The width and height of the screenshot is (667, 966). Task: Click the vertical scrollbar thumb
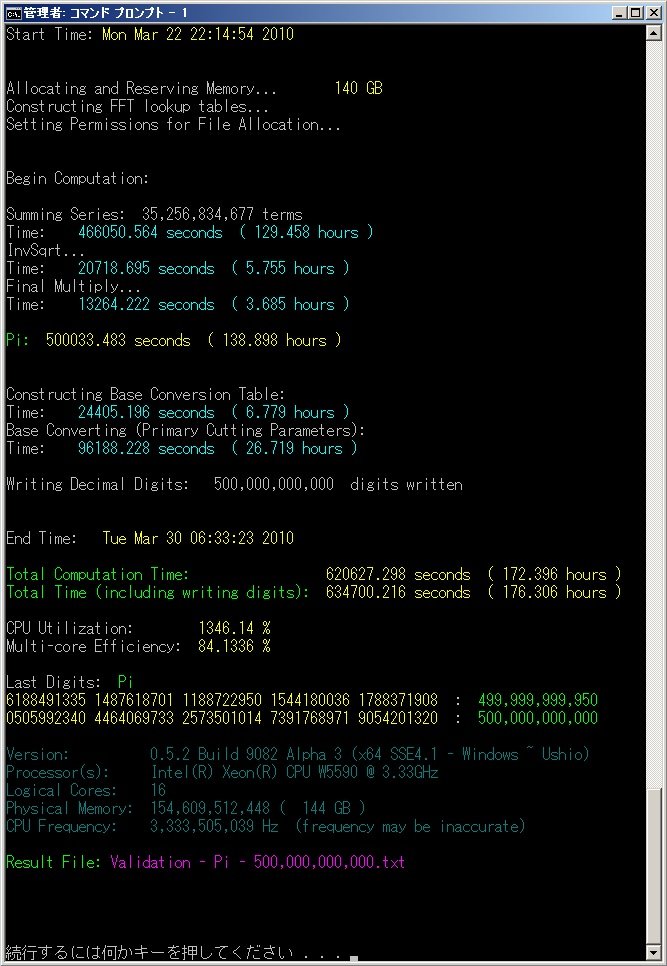click(654, 870)
